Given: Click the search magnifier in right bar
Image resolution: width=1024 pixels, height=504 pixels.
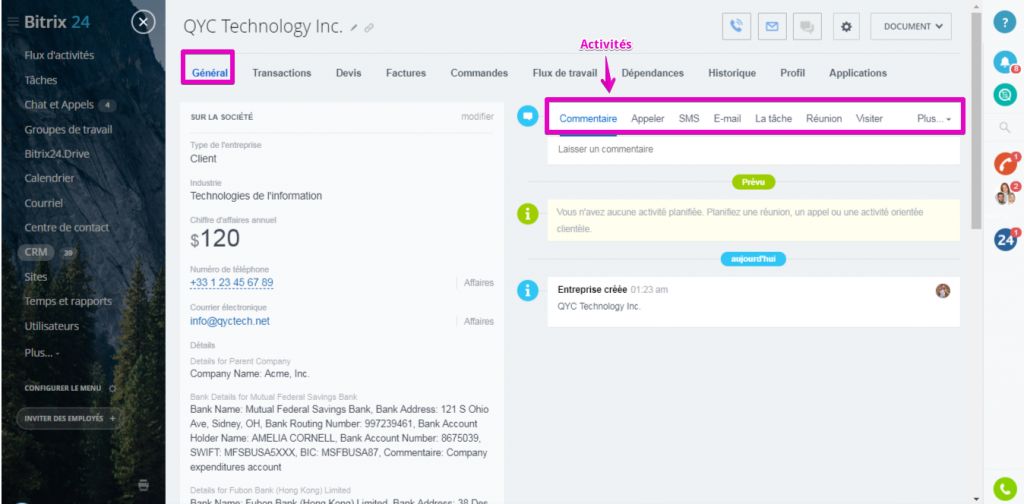Looking at the screenshot, I should coord(1005,128).
